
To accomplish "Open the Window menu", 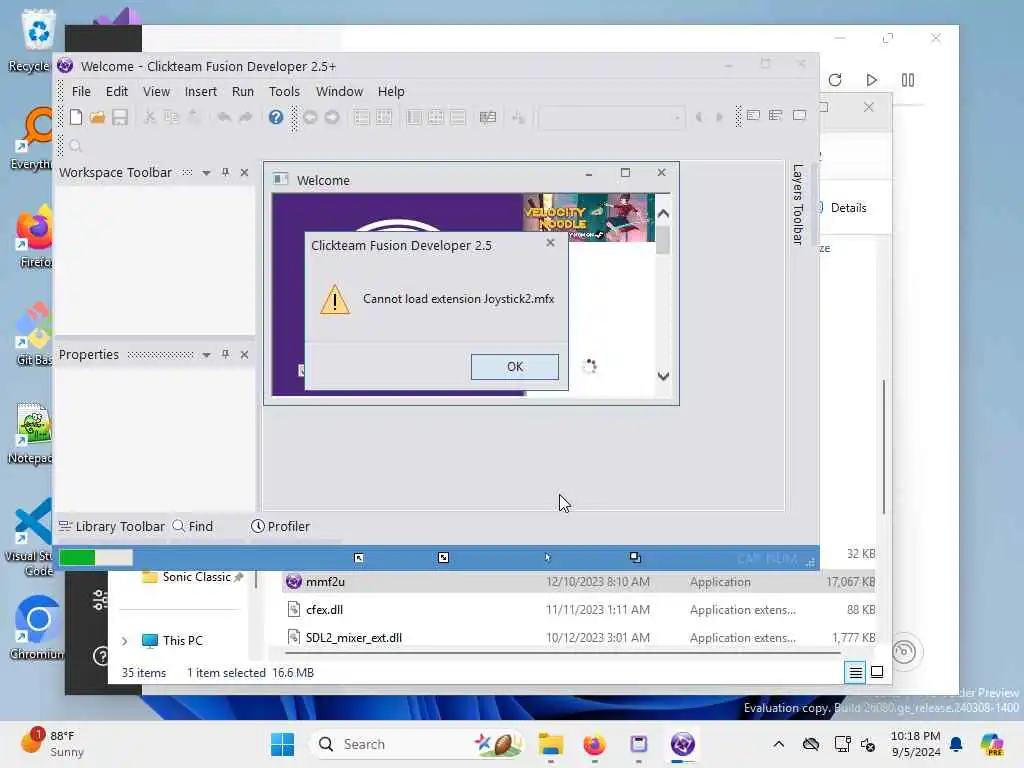I will click(339, 91).
